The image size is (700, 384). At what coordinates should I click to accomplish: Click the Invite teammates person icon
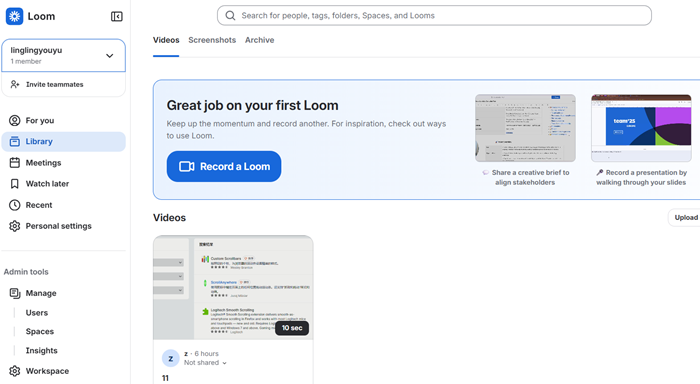tap(15, 84)
